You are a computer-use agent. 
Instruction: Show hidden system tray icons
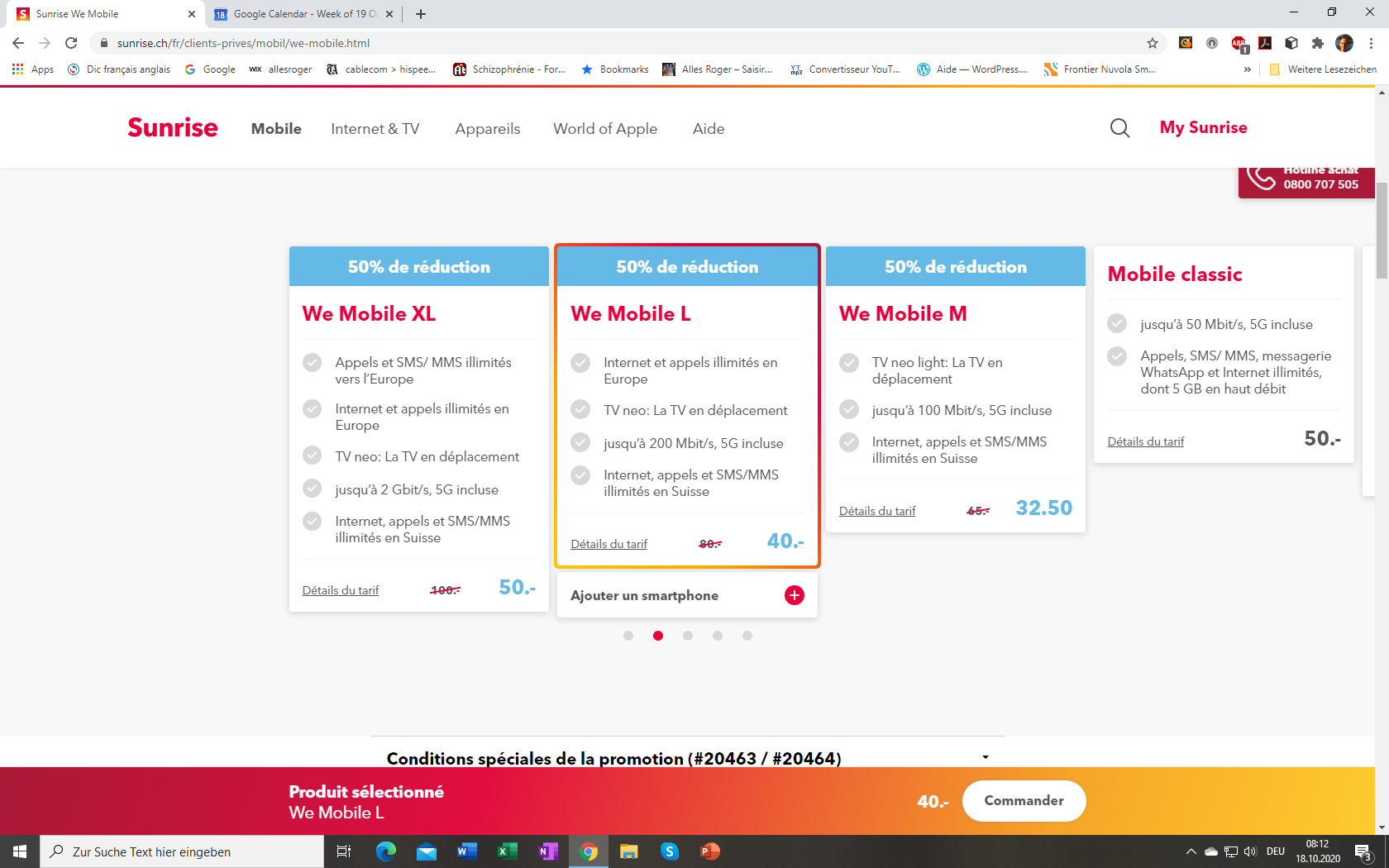coord(1191,851)
